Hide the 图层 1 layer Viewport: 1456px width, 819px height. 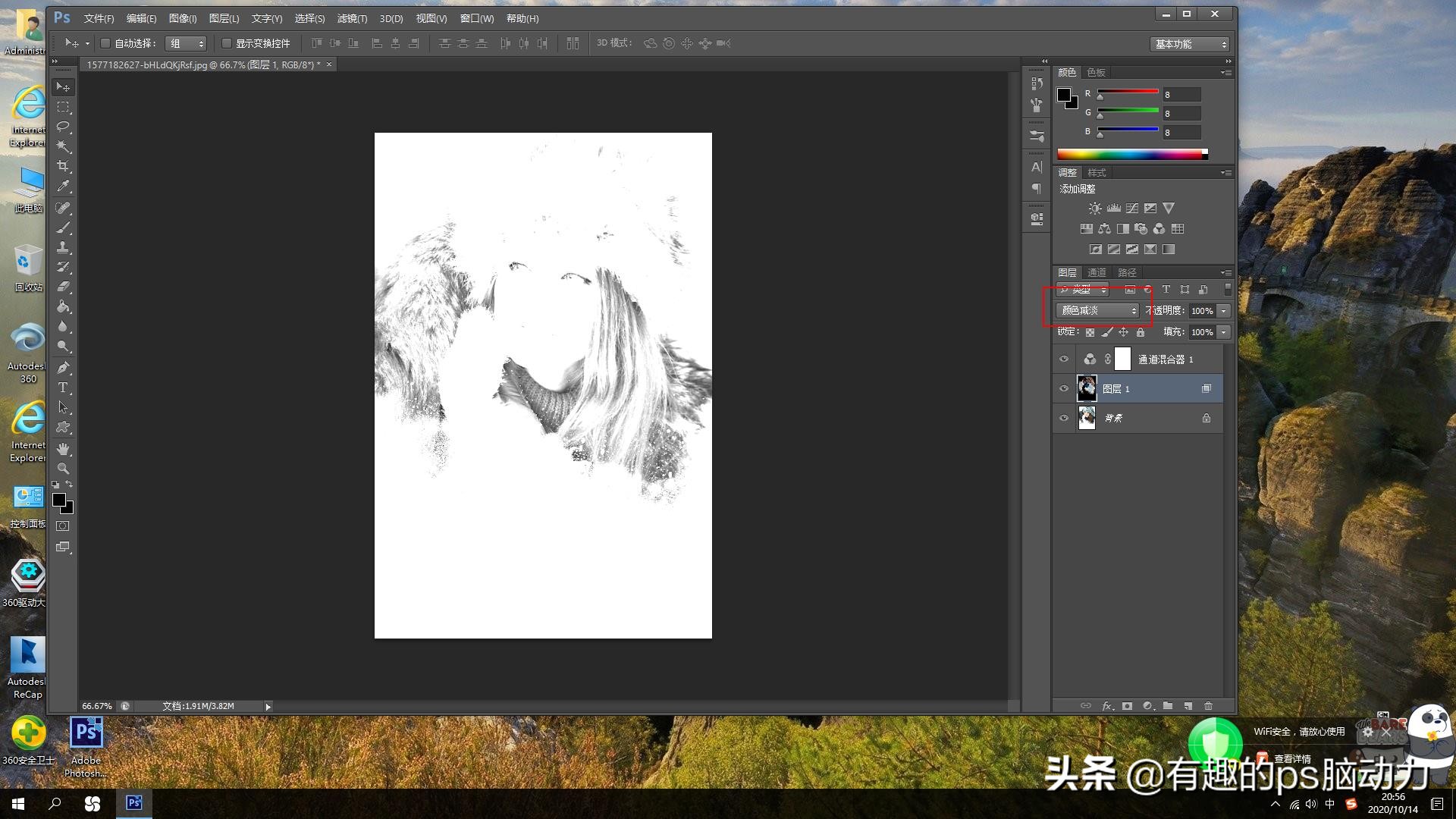pyautogui.click(x=1063, y=389)
